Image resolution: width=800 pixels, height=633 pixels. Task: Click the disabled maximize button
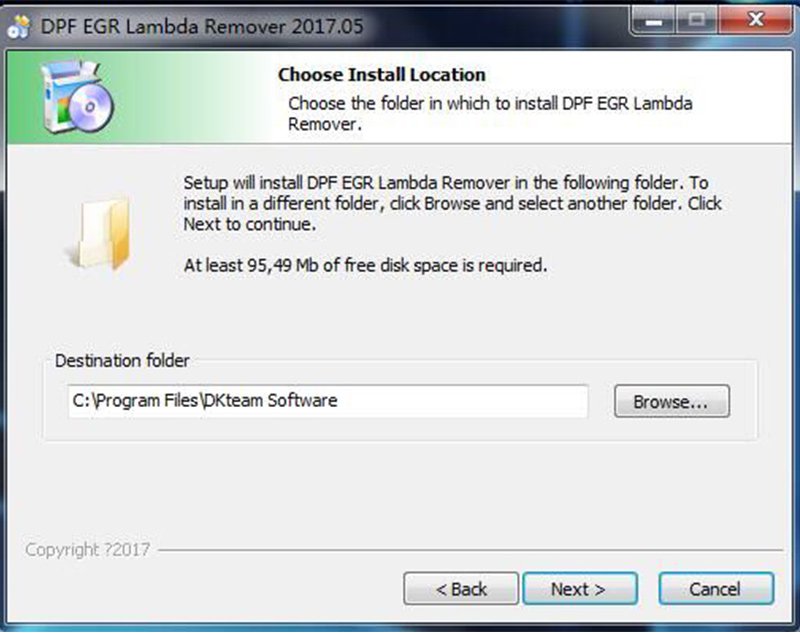[x=696, y=21]
